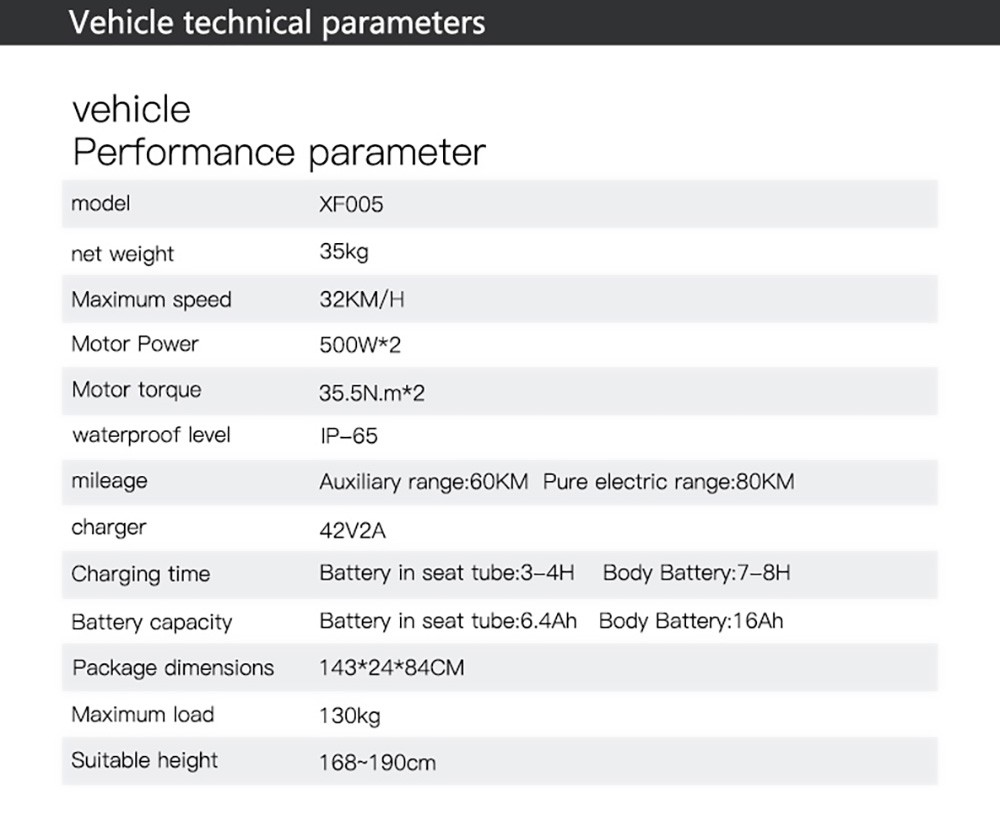Click the 168~190cm suitable height value
Image resolution: width=1000 pixels, height=832 pixels.
(377, 763)
